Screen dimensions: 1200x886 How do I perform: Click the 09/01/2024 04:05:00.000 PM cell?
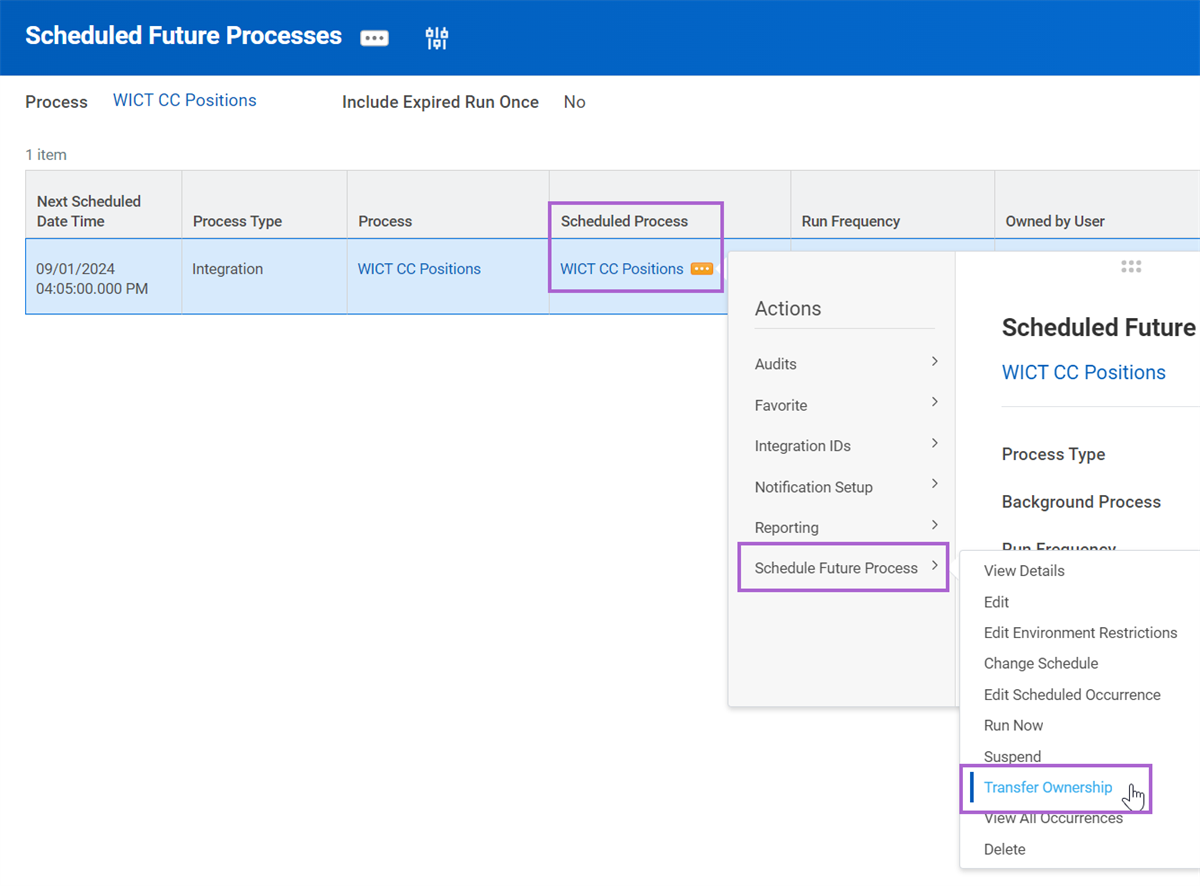pyautogui.click(x=104, y=279)
